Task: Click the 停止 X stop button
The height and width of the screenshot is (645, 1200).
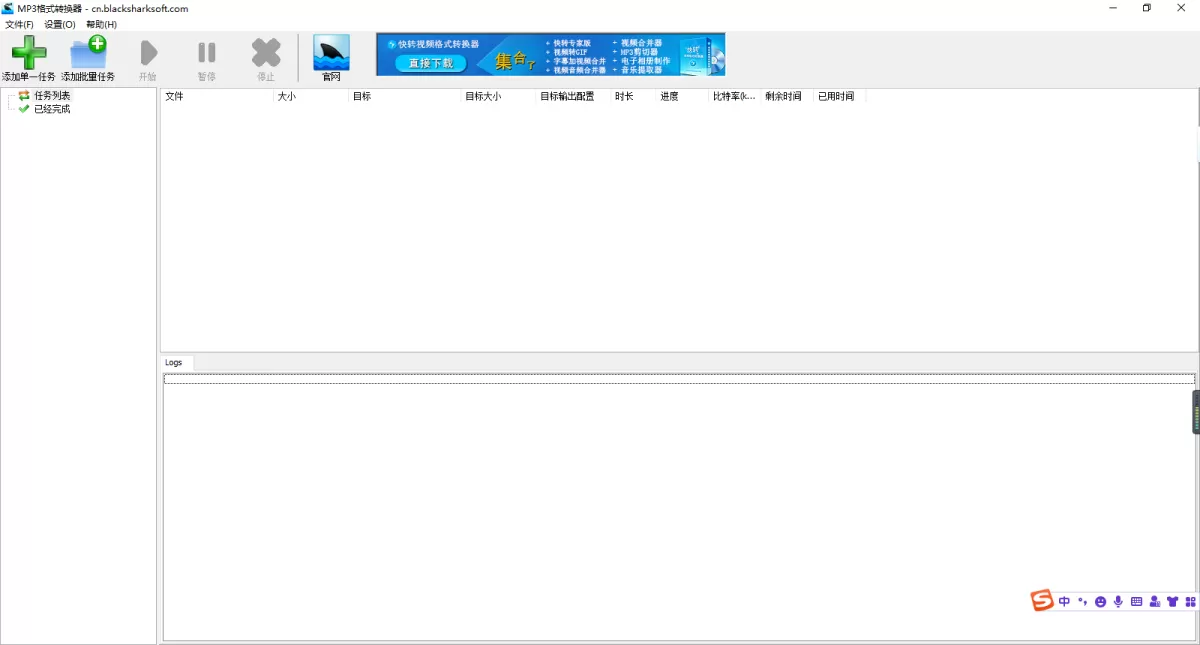Action: click(x=266, y=53)
